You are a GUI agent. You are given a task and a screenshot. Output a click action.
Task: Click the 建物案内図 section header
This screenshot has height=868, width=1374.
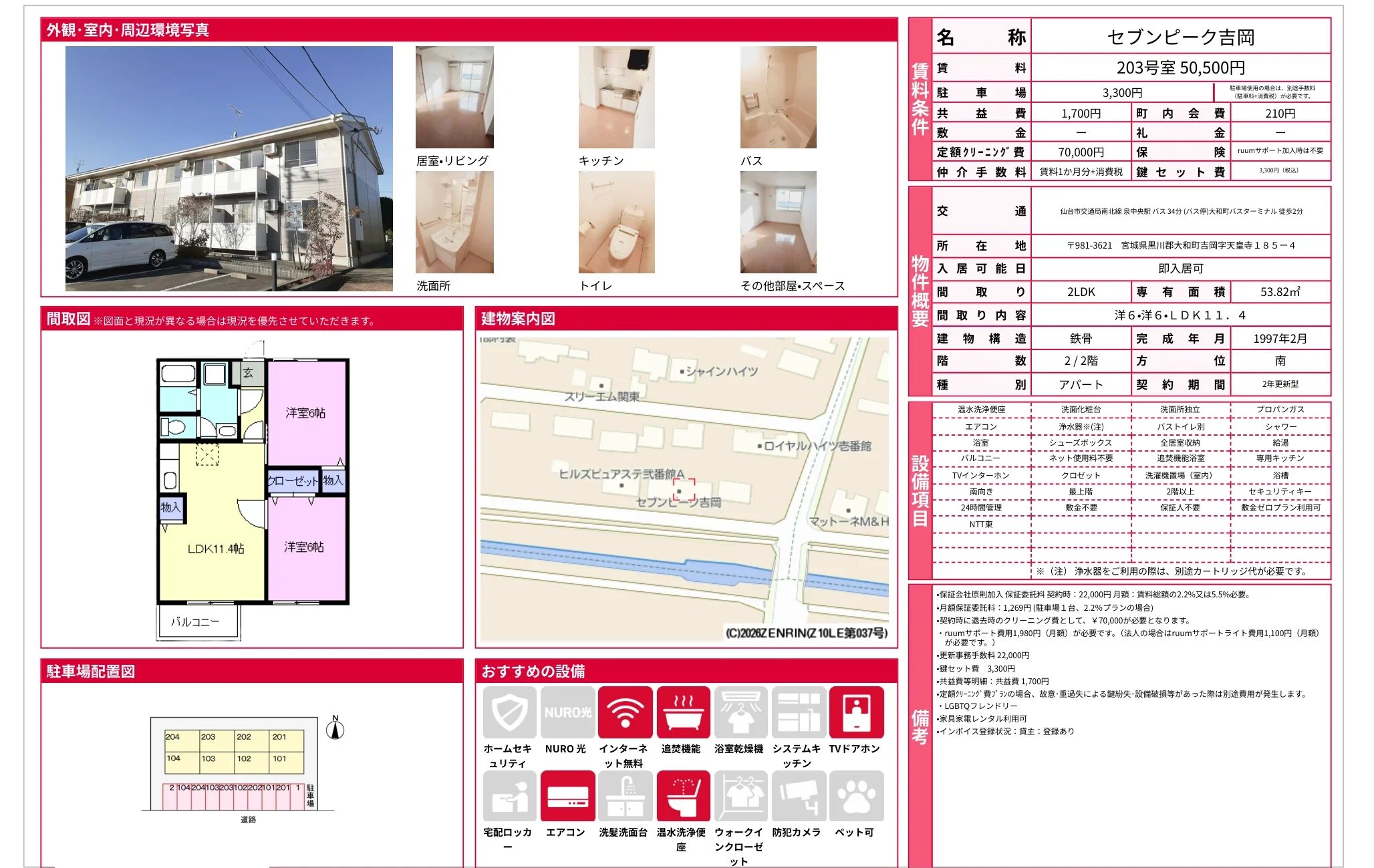click(x=686, y=319)
